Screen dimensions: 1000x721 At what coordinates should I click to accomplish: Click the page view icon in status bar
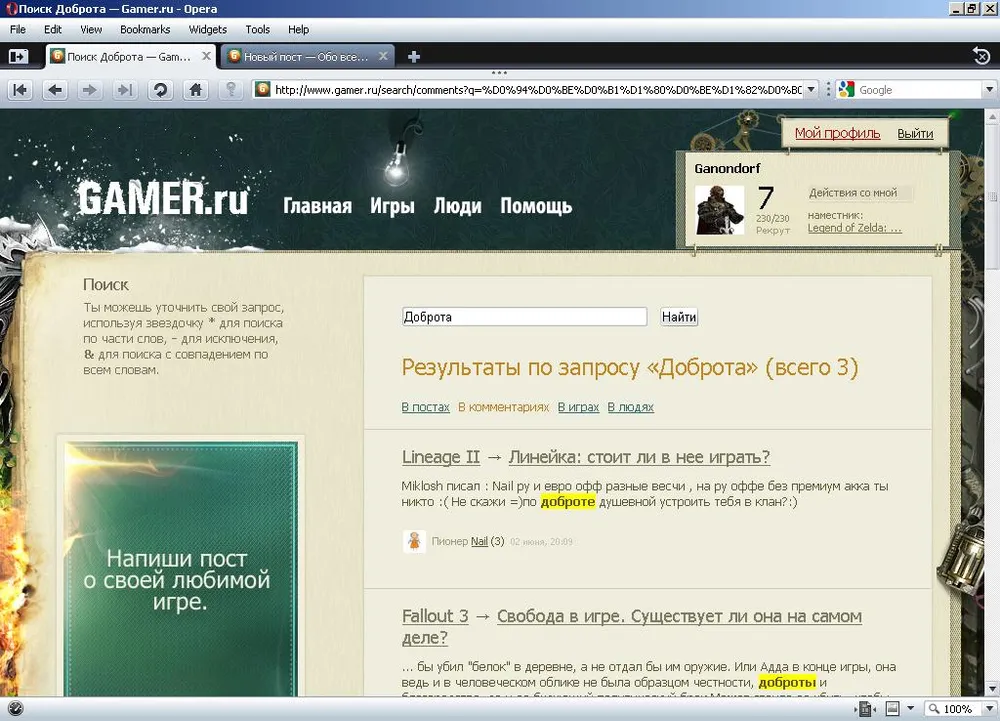[865, 708]
